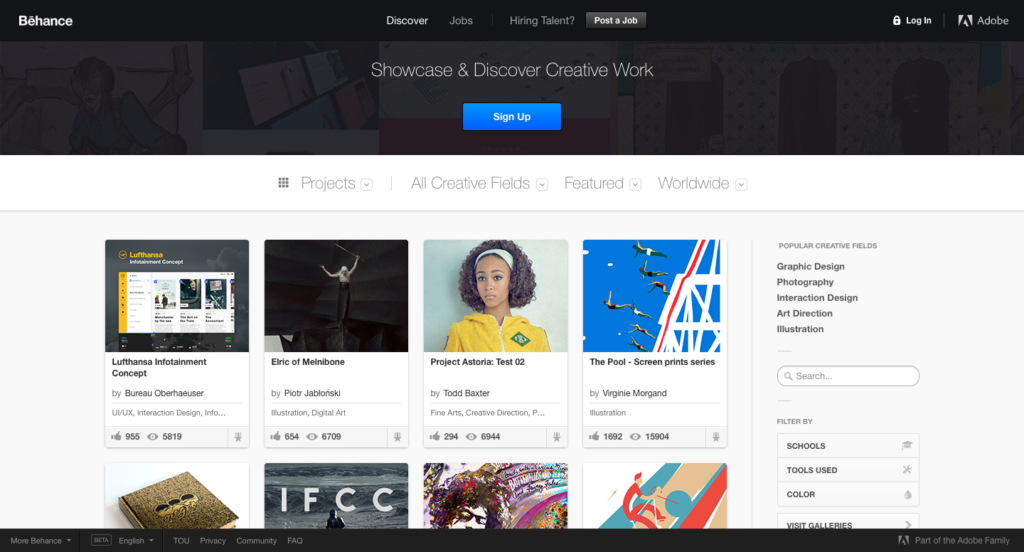Click the collection icon on Elric of Melnibone
1024x552 pixels.
pos(397,437)
